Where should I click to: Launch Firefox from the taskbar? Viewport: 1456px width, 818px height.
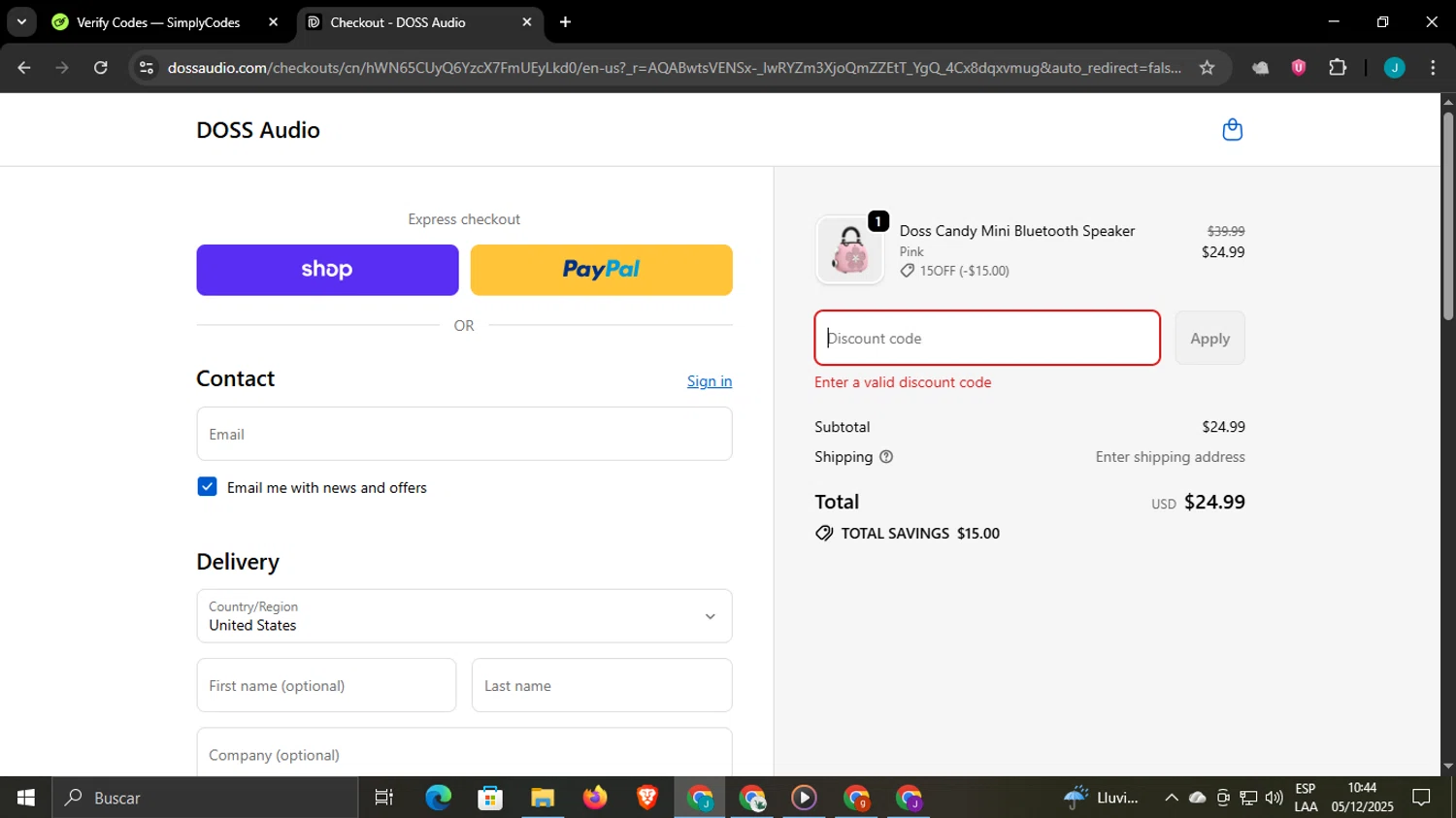tap(595, 798)
